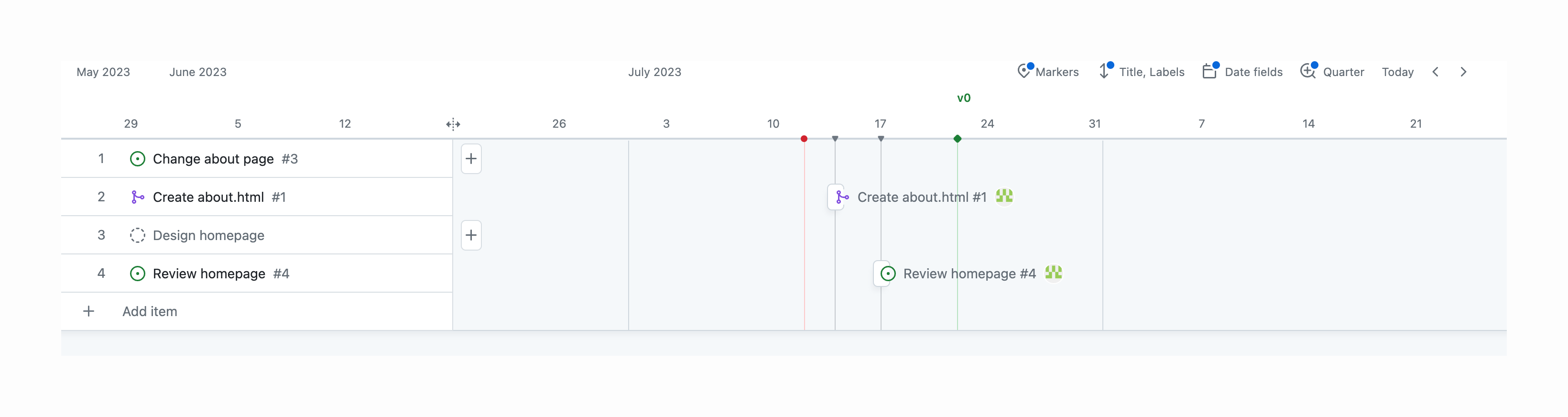
Task: Go to next time period arrow
Action: [1463, 72]
